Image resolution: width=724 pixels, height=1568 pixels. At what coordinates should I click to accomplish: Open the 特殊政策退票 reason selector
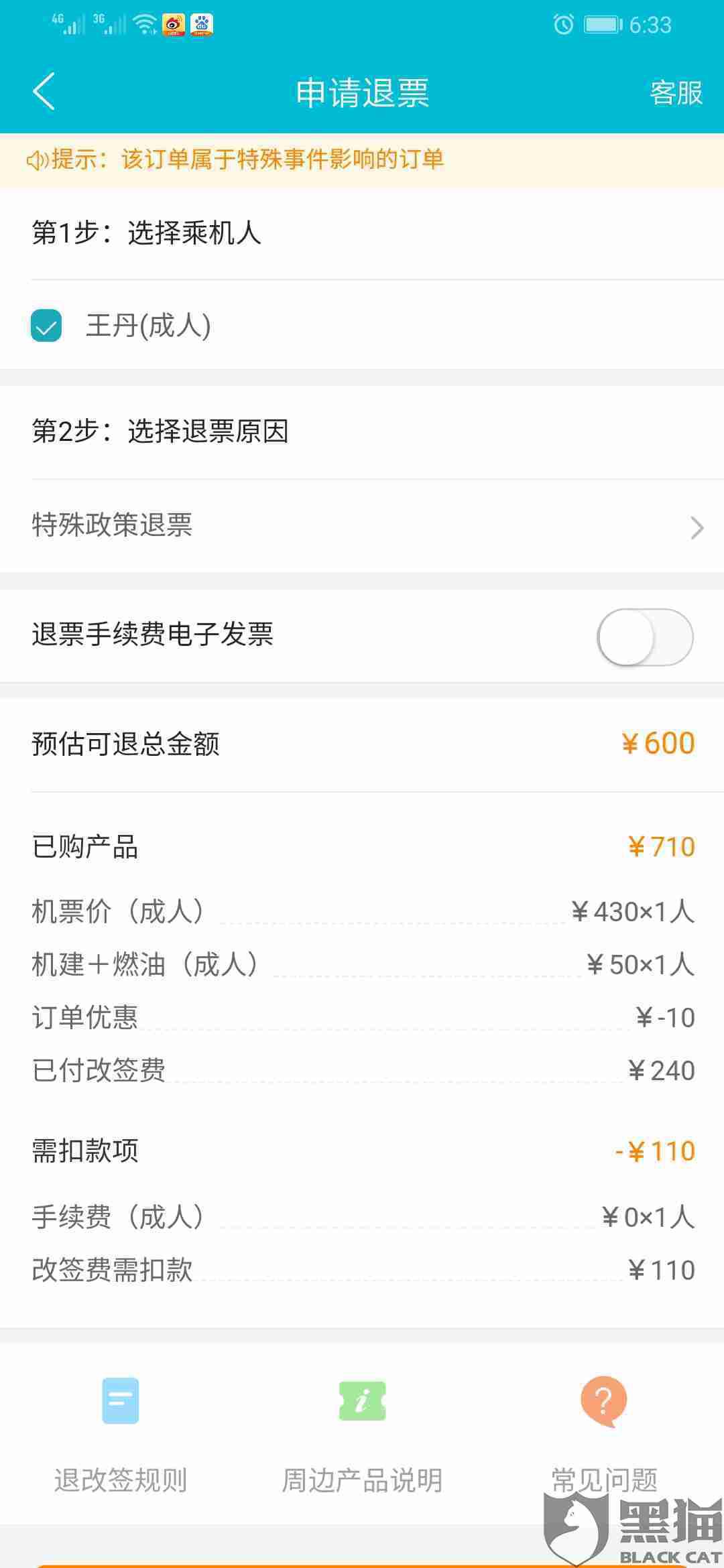[x=362, y=525]
